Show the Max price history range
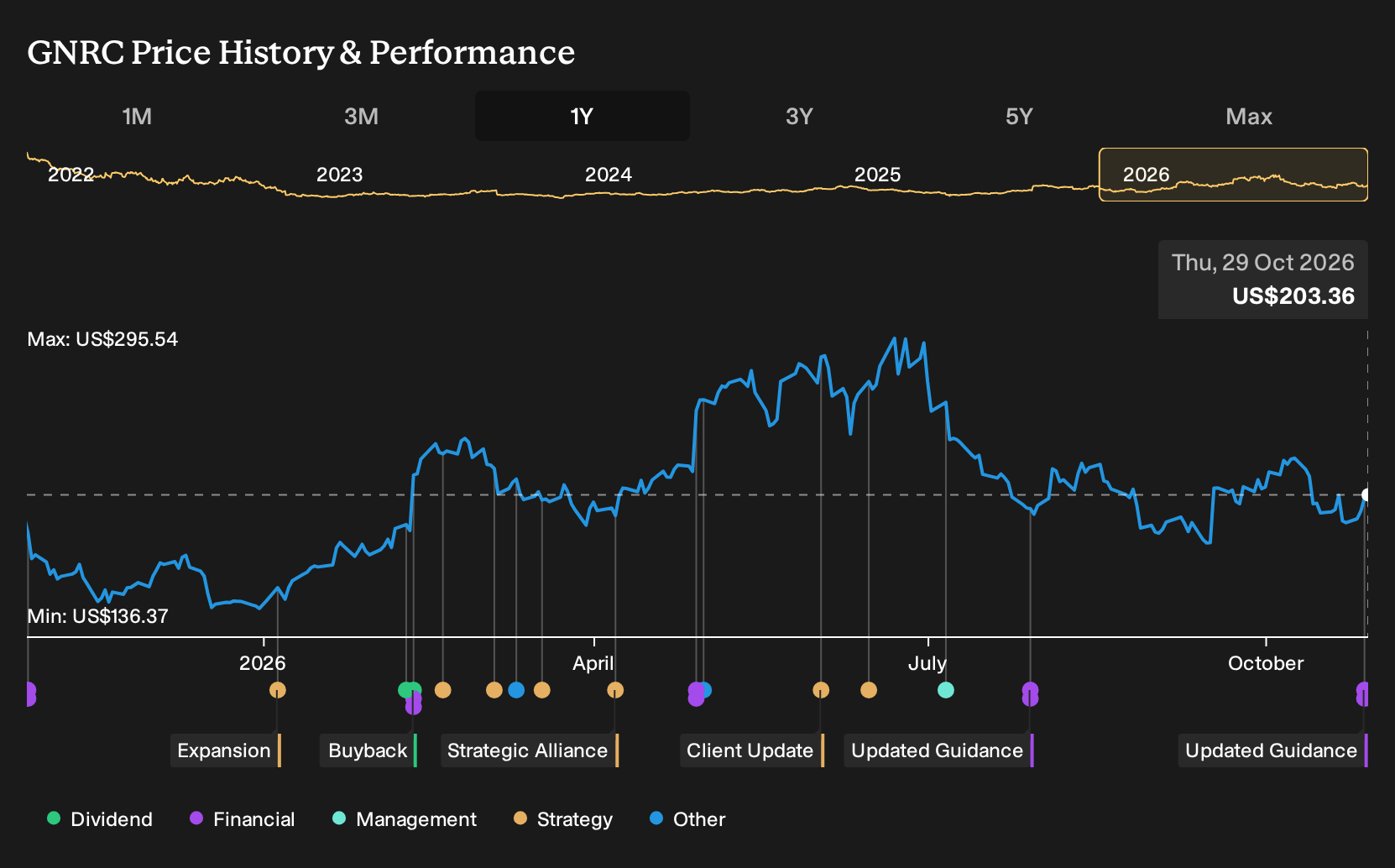This screenshot has width=1395, height=868. 1249,116
